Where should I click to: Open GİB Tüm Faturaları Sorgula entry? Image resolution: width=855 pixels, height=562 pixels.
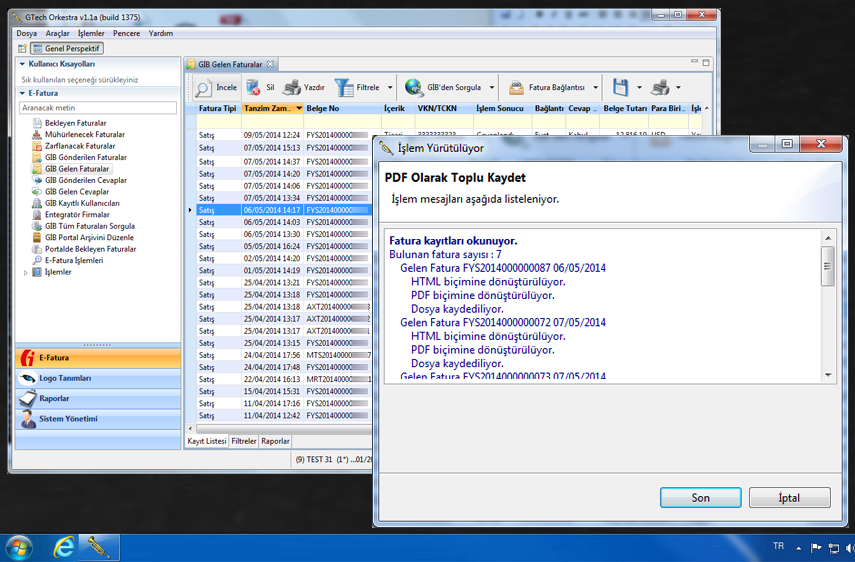tap(89, 226)
